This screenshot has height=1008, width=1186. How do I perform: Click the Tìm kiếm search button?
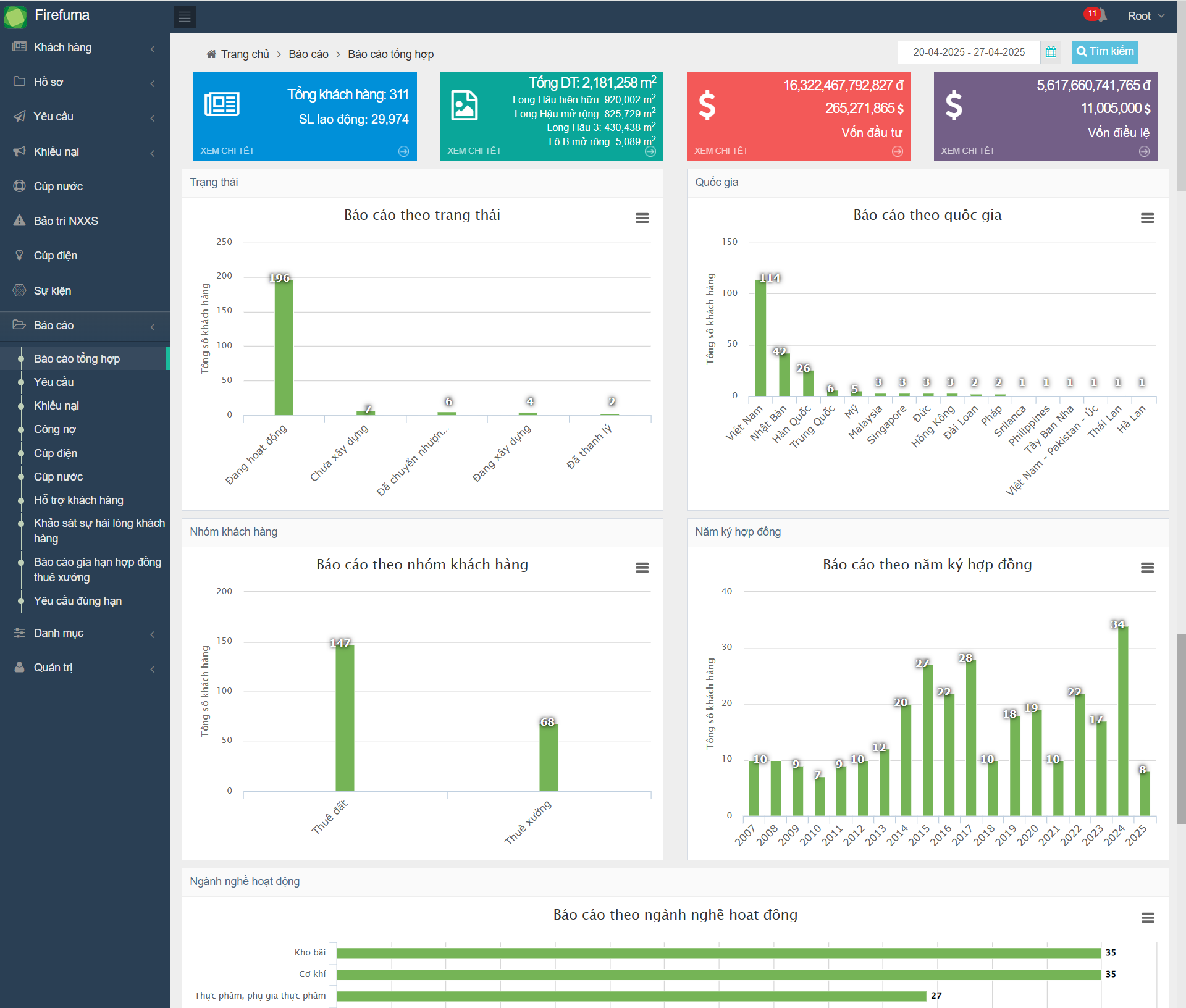[x=1104, y=52]
